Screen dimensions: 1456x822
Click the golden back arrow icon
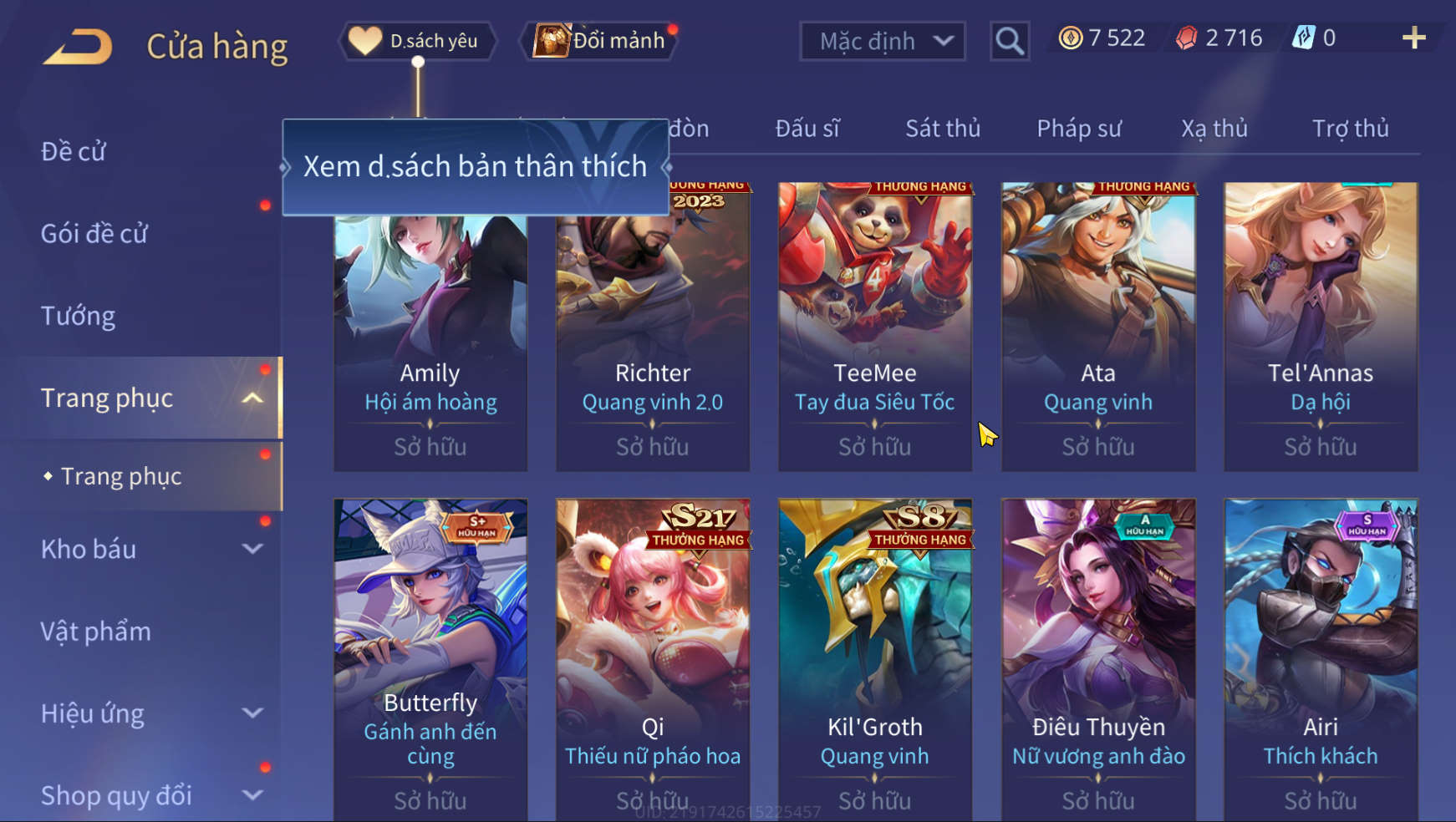coord(77,46)
